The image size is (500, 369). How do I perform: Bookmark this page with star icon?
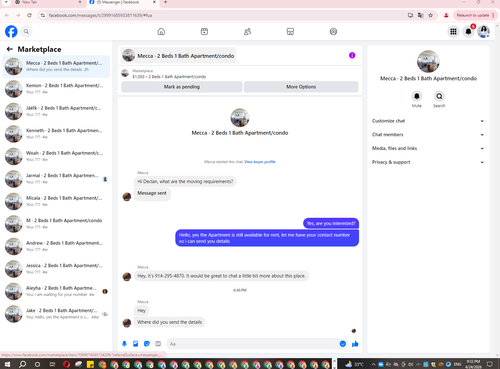[x=431, y=15]
